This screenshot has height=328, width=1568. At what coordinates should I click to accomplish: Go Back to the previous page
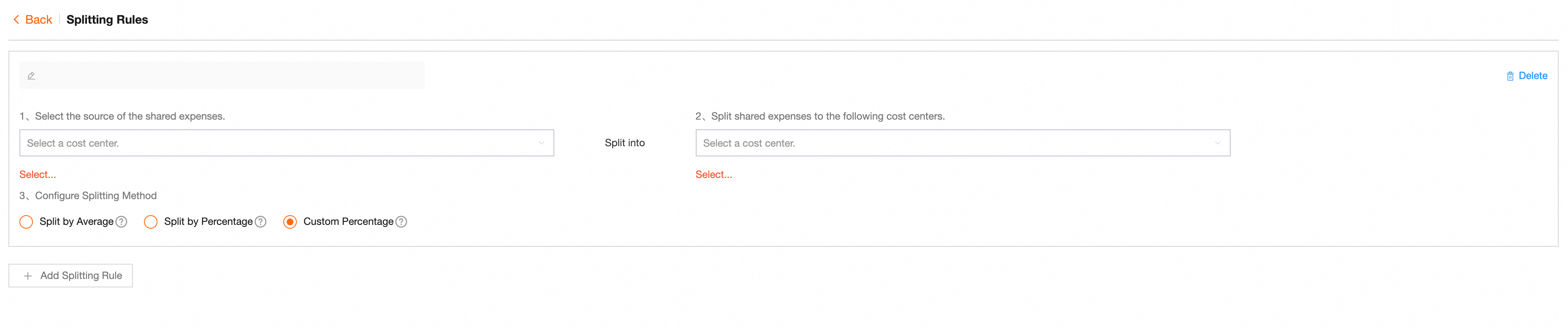point(38,19)
